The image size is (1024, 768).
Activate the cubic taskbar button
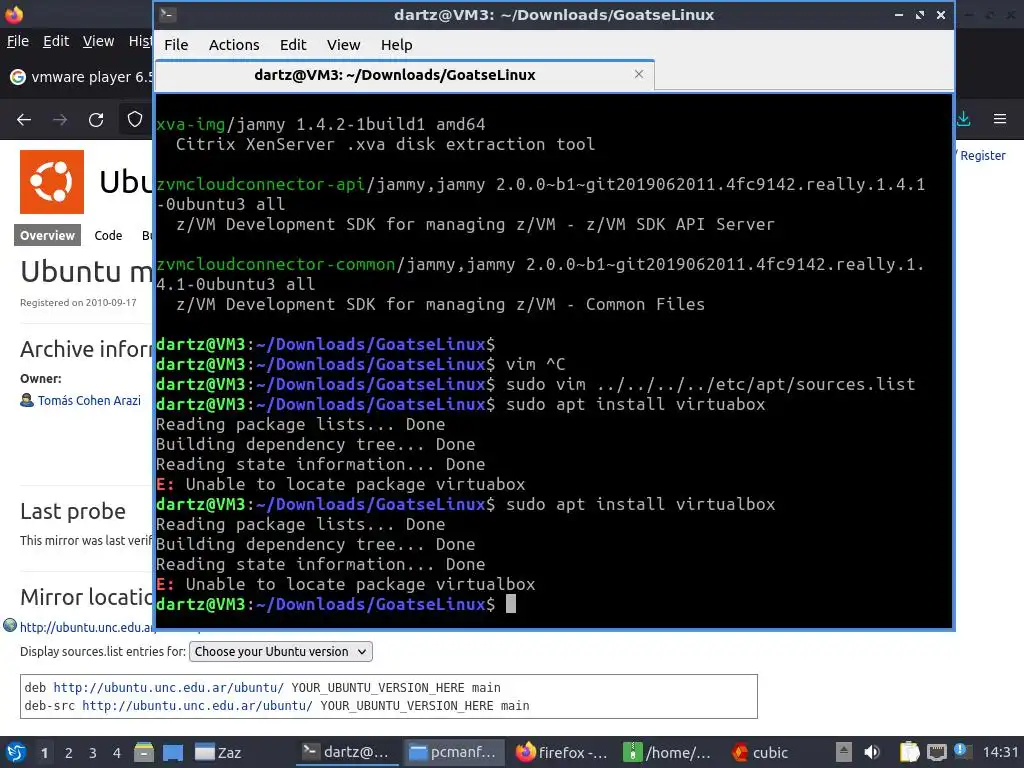pyautogui.click(x=761, y=752)
